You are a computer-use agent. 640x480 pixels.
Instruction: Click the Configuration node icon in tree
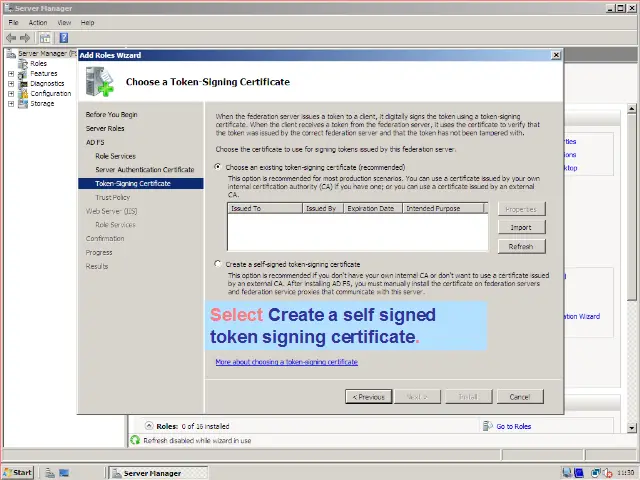[23, 94]
